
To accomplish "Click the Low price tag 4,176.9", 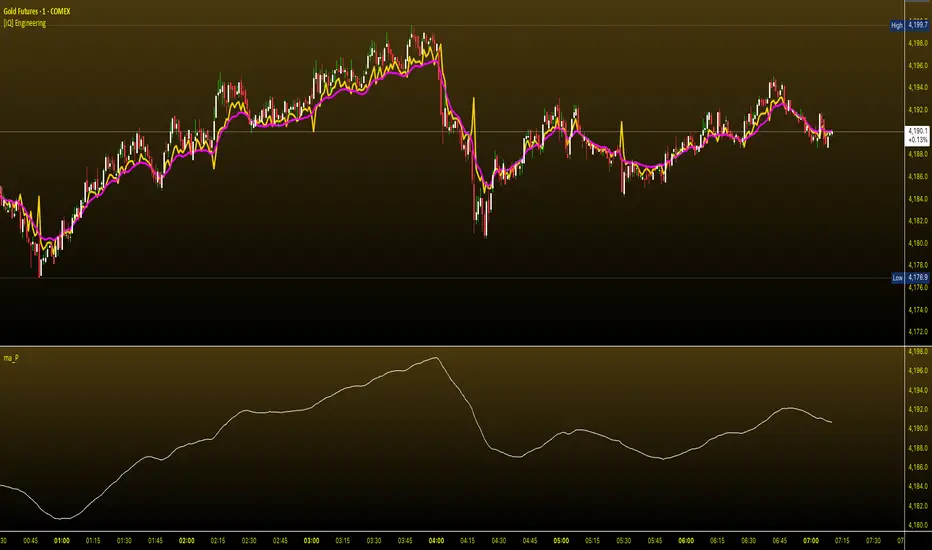I will 910,278.
